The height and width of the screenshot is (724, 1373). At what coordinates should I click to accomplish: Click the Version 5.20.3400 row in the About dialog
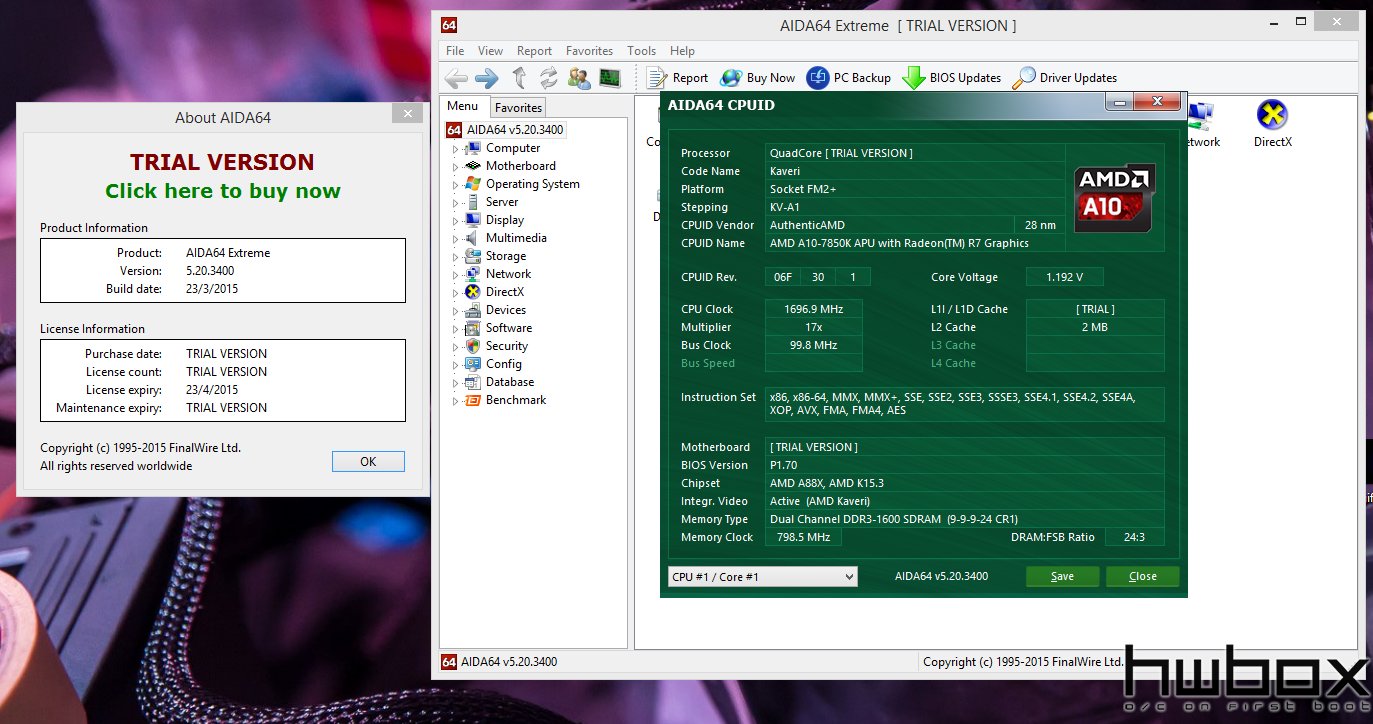click(x=223, y=271)
